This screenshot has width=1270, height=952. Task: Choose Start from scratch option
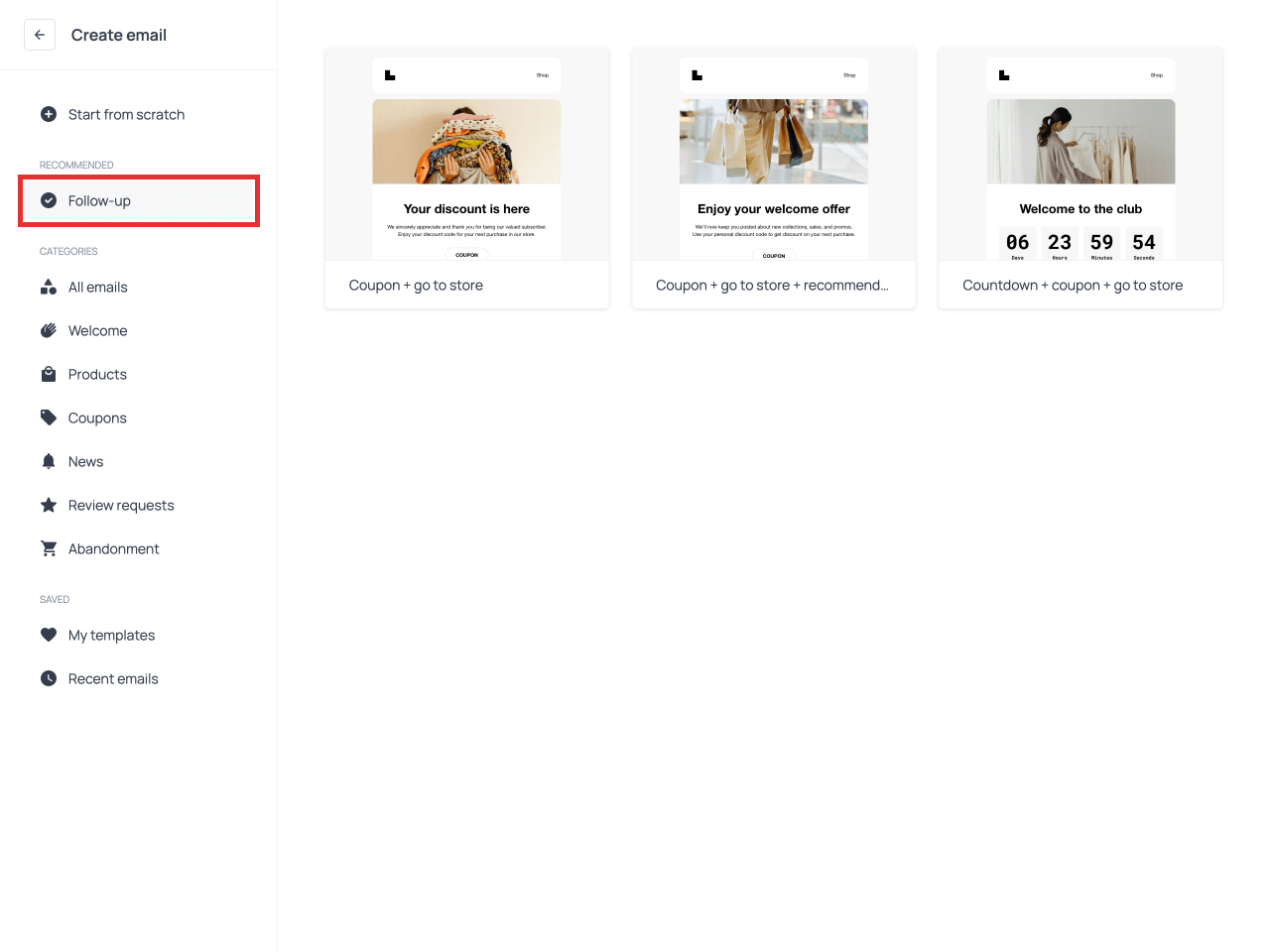[x=126, y=115]
